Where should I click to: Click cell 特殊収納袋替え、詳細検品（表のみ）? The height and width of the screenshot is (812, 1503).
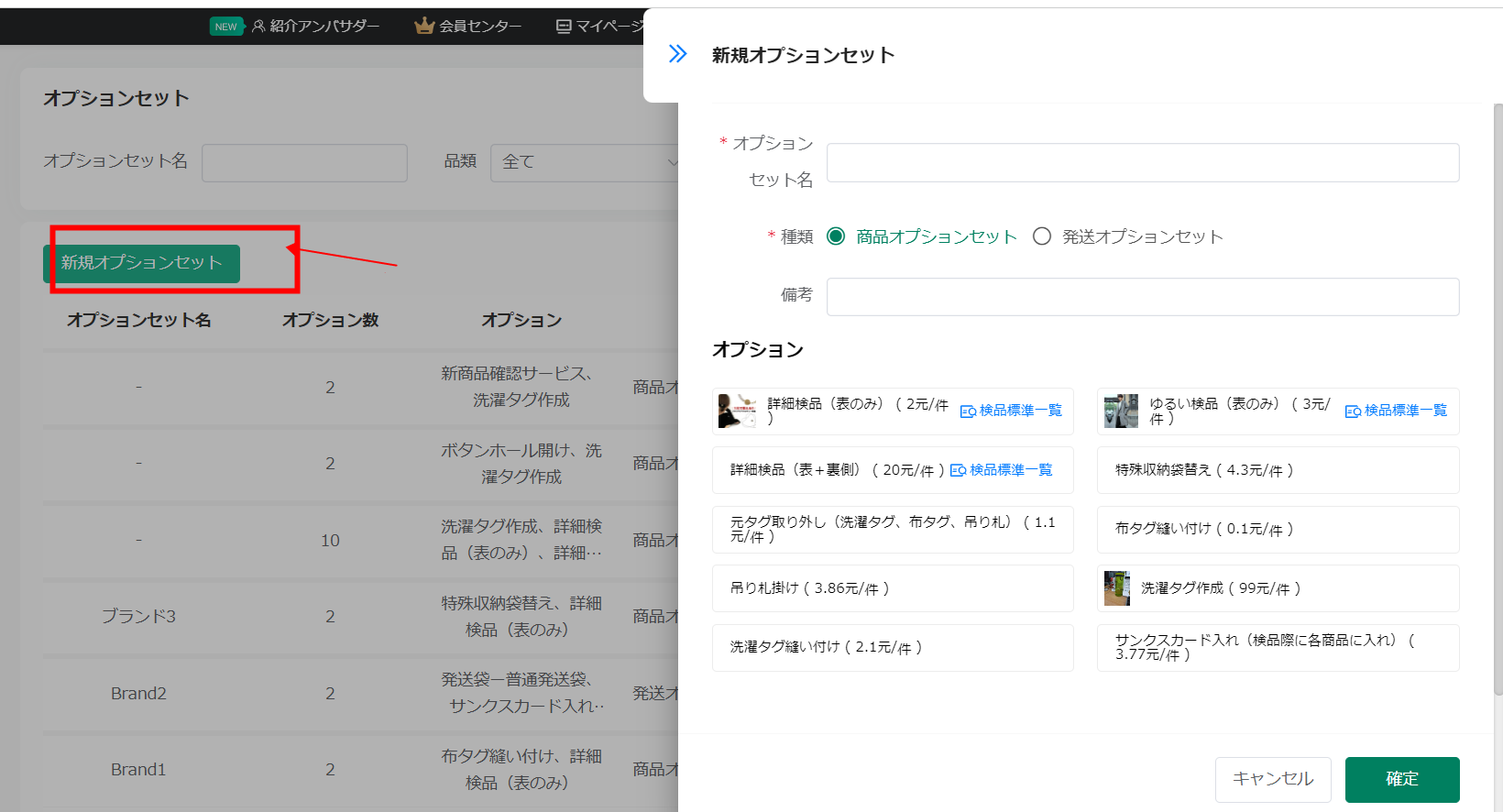click(x=521, y=617)
